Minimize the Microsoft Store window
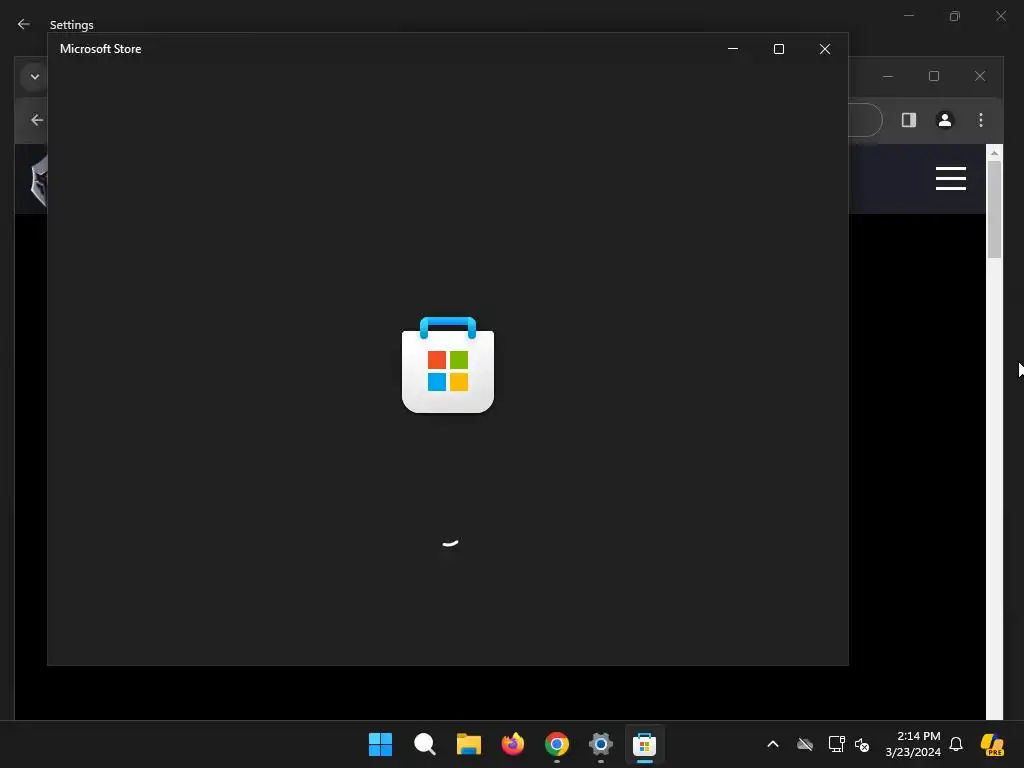Image resolution: width=1024 pixels, height=768 pixels. [x=733, y=49]
